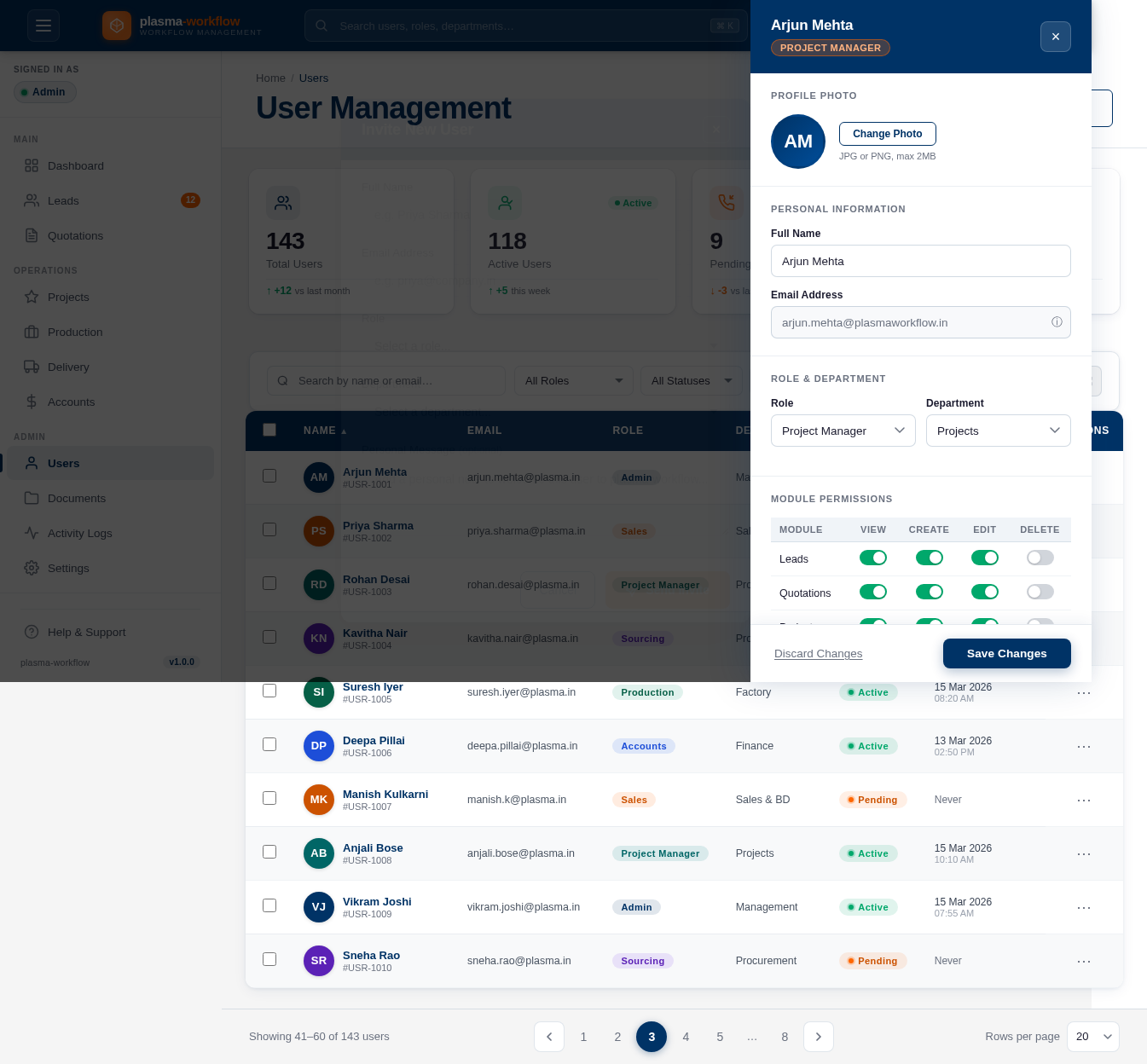Disable Edit permission for Quotations
The width and height of the screenshot is (1147, 1064).
pos(985,592)
